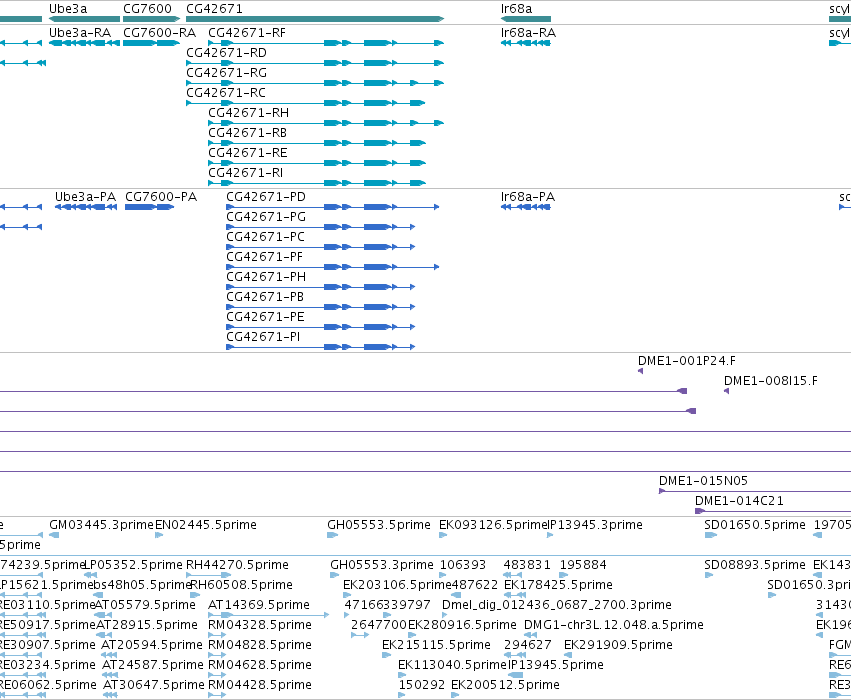Select the CG42671-RB transcript label
The height and width of the screenshot is (700, 851).
(247, 133)
